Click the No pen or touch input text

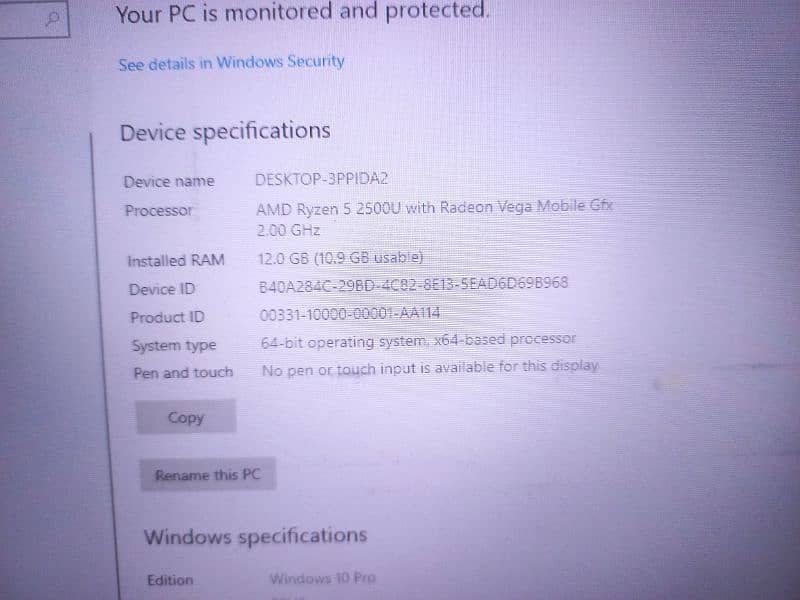(430, 369)
